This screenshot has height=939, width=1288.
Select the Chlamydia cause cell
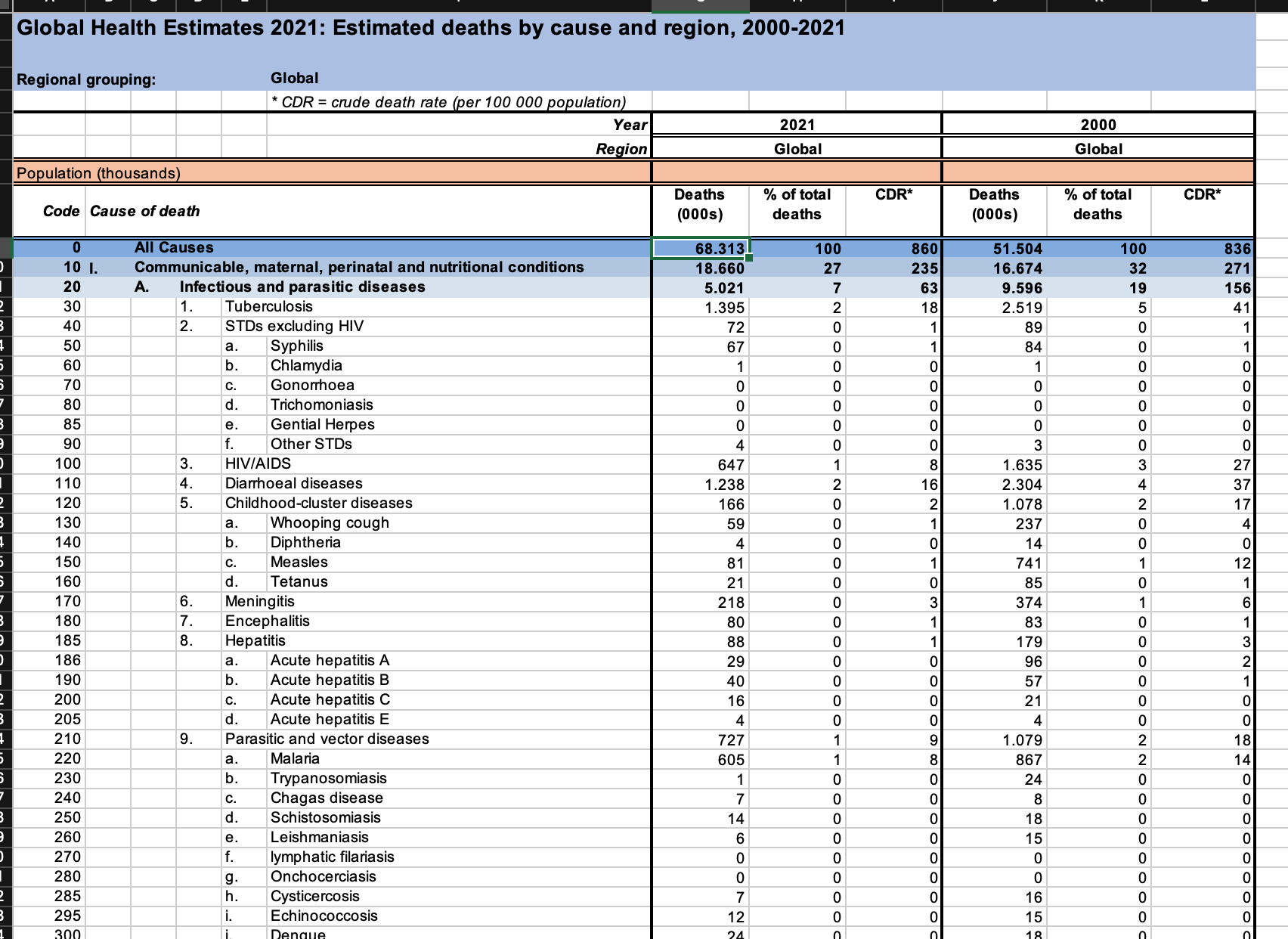tap(306, 365)
